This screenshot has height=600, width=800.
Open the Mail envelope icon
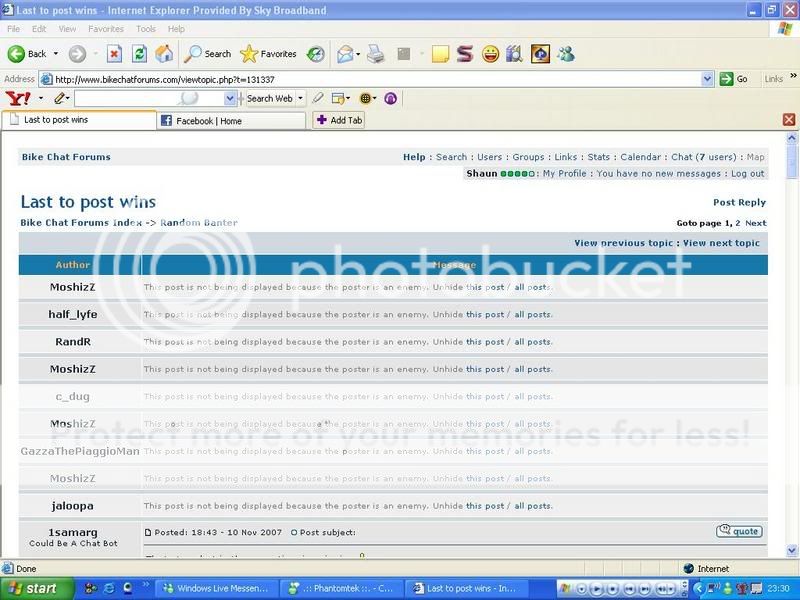[345, 54]
